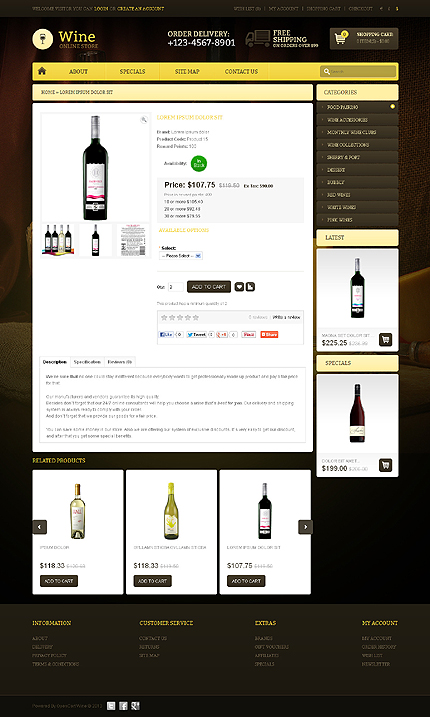Zoom the product image with magnifier icon
430x717 pixels.
144,120
